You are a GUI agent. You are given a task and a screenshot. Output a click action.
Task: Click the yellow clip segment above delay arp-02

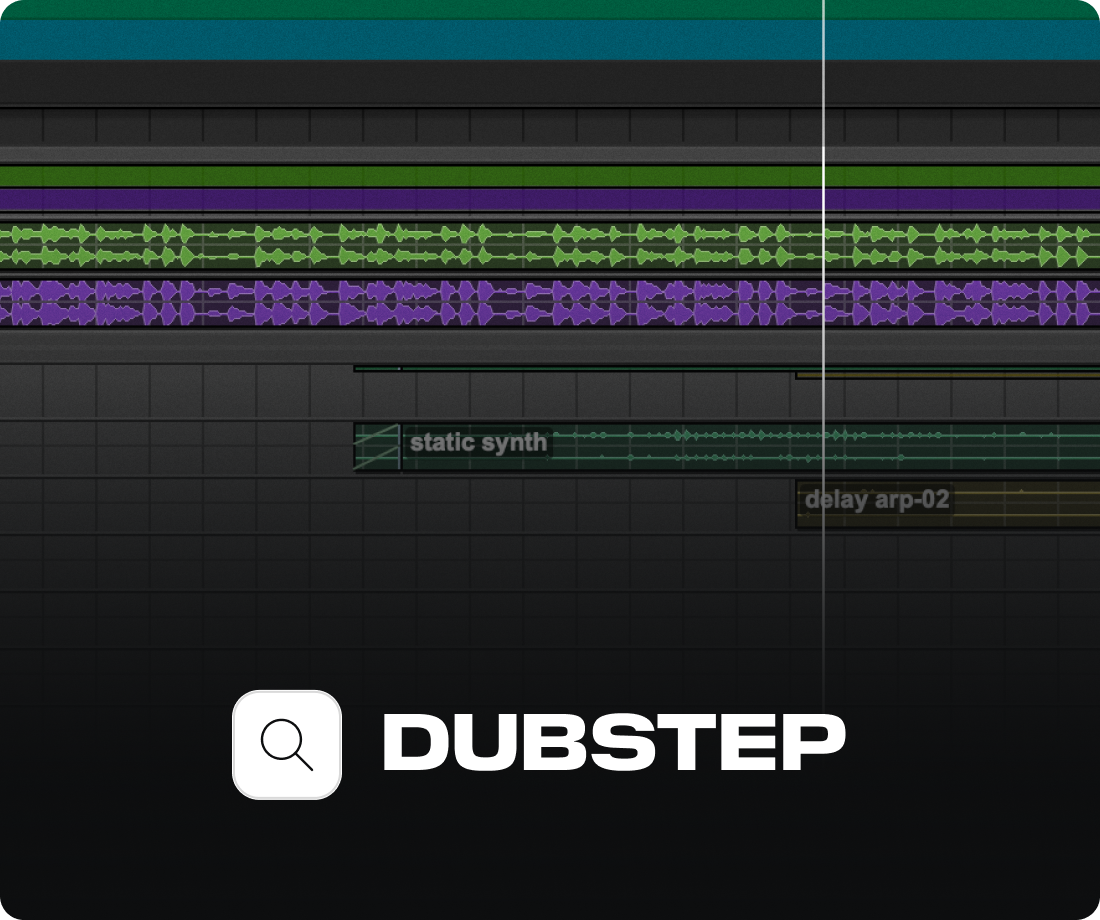coord(950,374)
